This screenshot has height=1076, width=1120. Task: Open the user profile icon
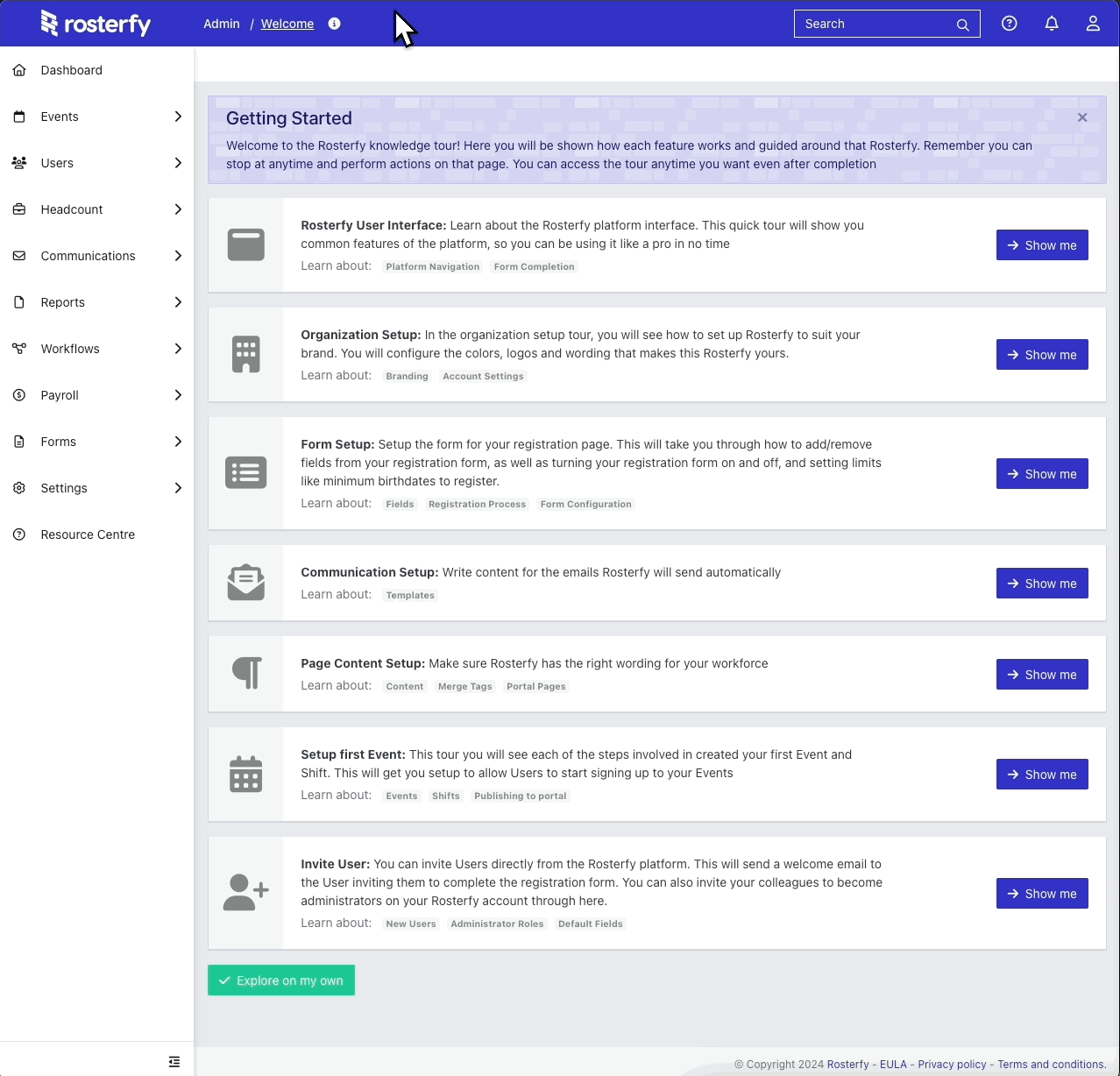(1093, 24)
